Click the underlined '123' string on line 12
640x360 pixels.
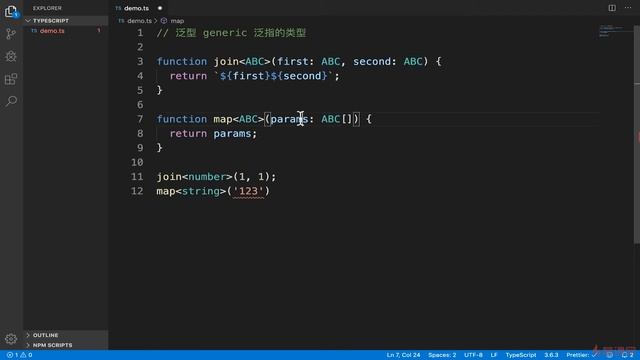pos(248,191)
